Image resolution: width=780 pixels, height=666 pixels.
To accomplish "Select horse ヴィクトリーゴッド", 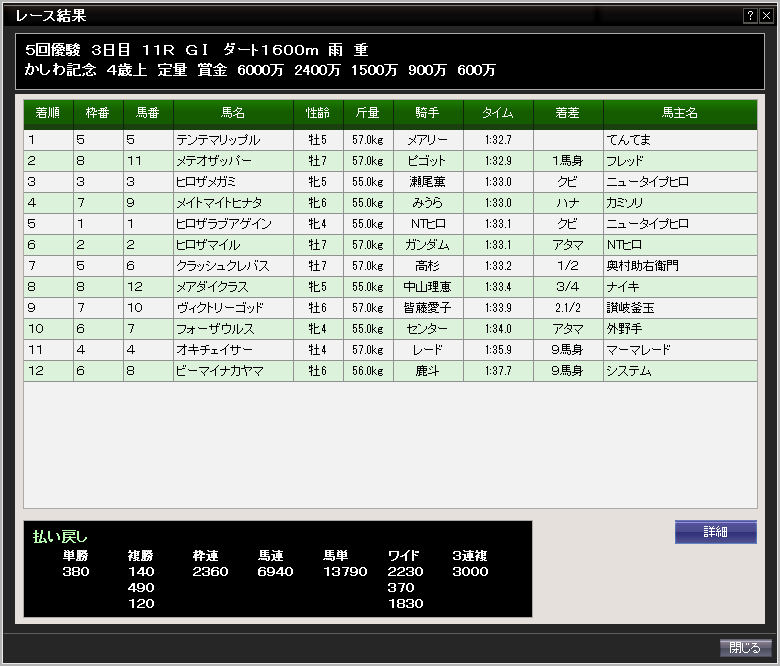I will [220, 308].
